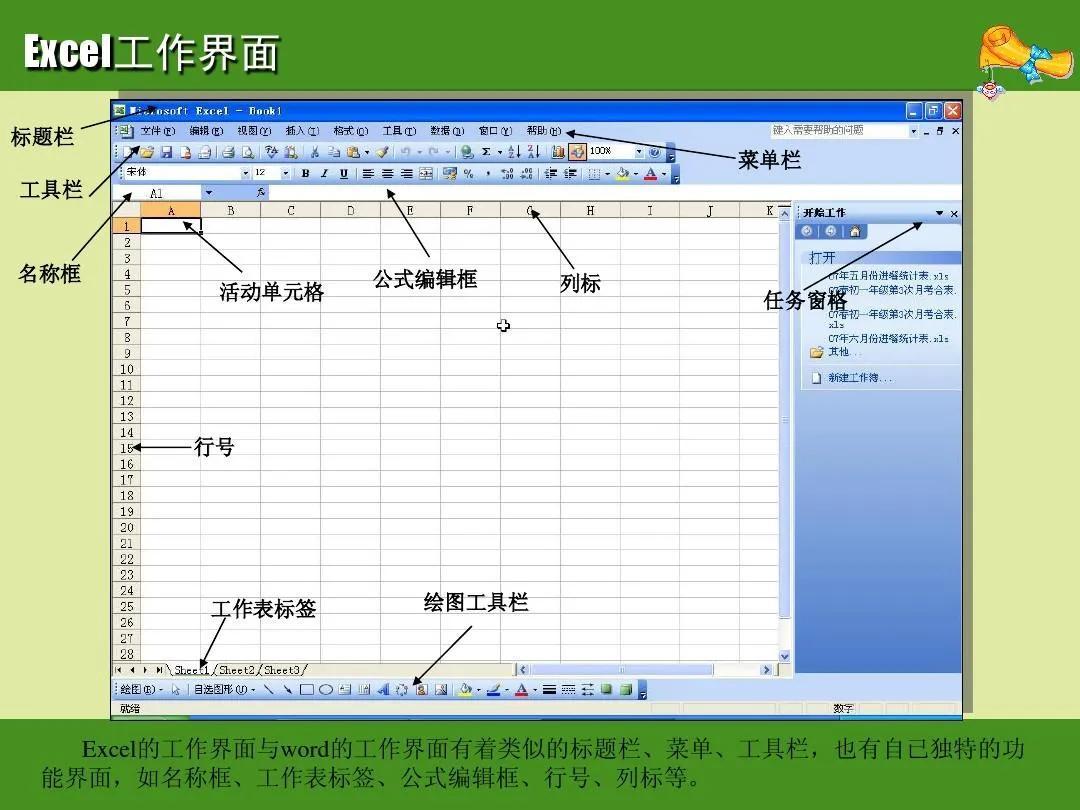Viewport: 1080px width, 810px height.
Task: Click the formatting toolbar Font Color A
Action: (650, 174)
